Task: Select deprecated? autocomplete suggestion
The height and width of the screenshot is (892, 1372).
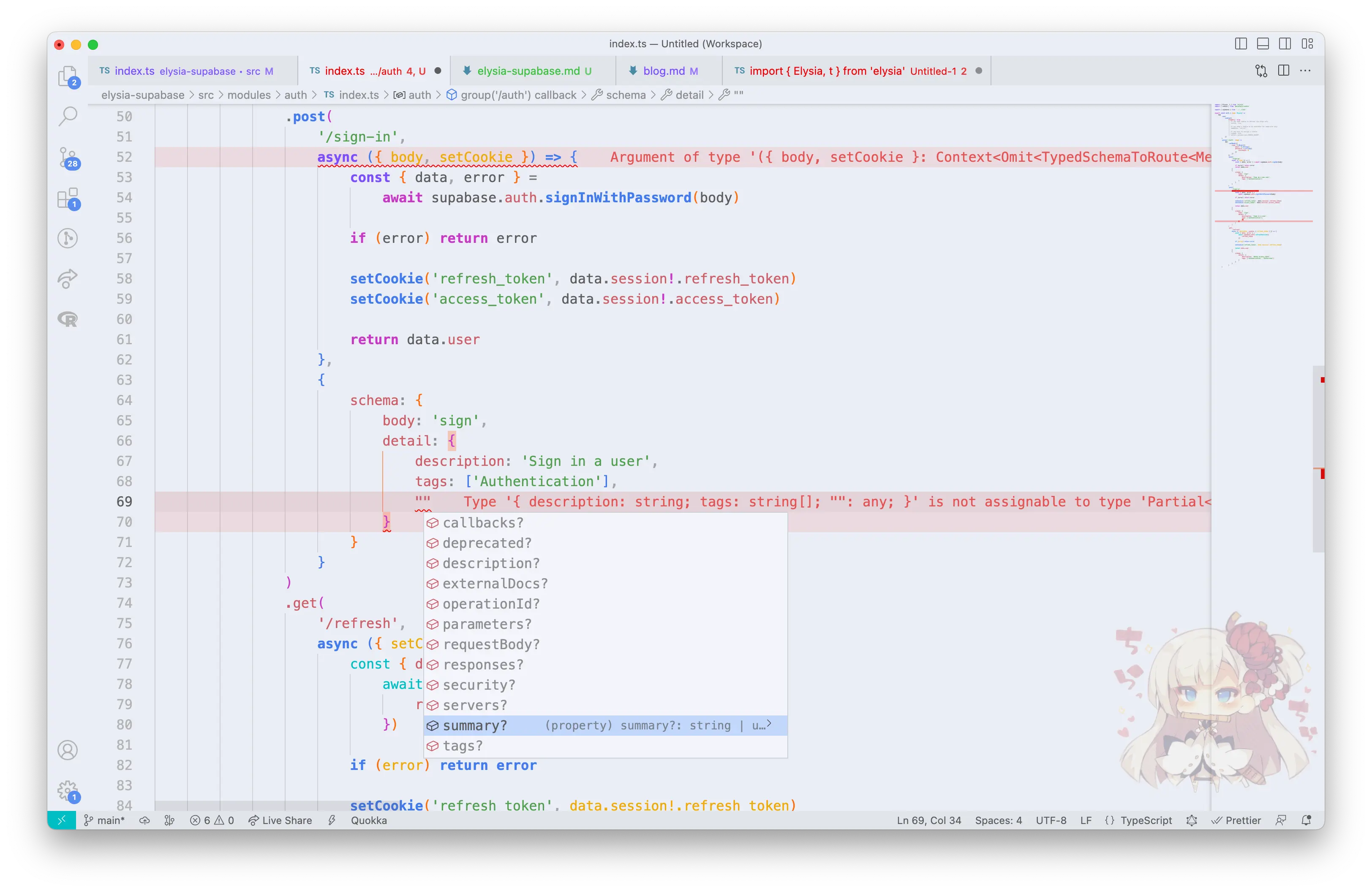Action: (606, 543)
